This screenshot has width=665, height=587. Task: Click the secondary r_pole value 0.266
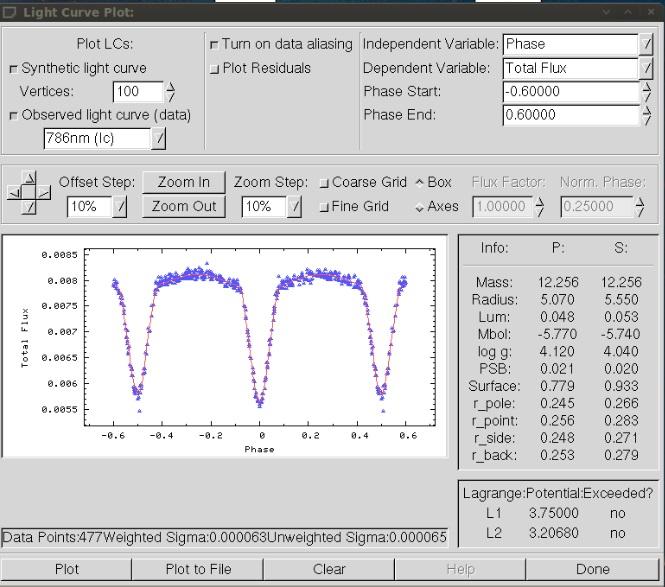(x=621, y=403)
